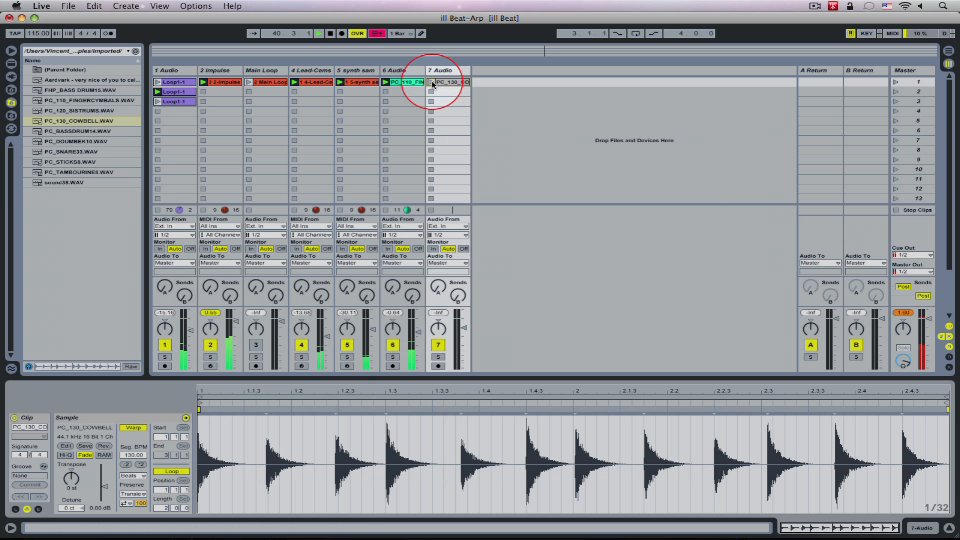Viewport: 960px width, 540px height.
Task: Click the sample Edit button
Action: tap(65, 446)
